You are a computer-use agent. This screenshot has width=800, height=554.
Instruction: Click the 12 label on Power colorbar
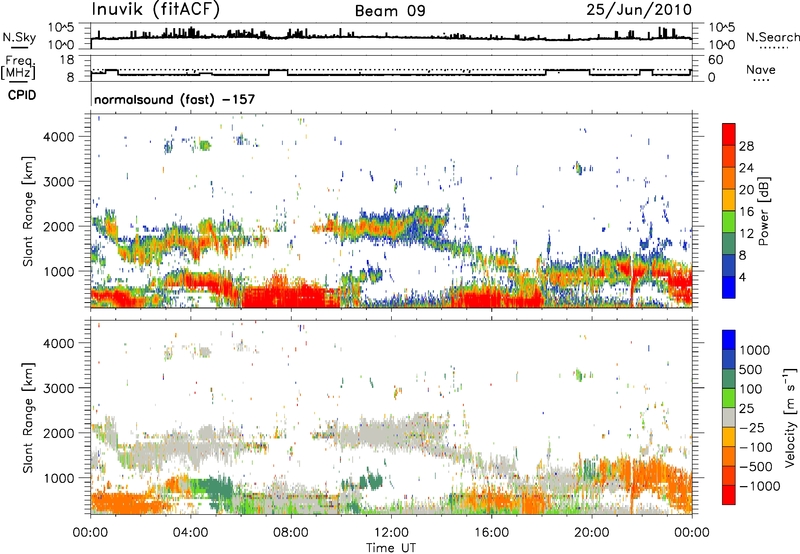746,234
